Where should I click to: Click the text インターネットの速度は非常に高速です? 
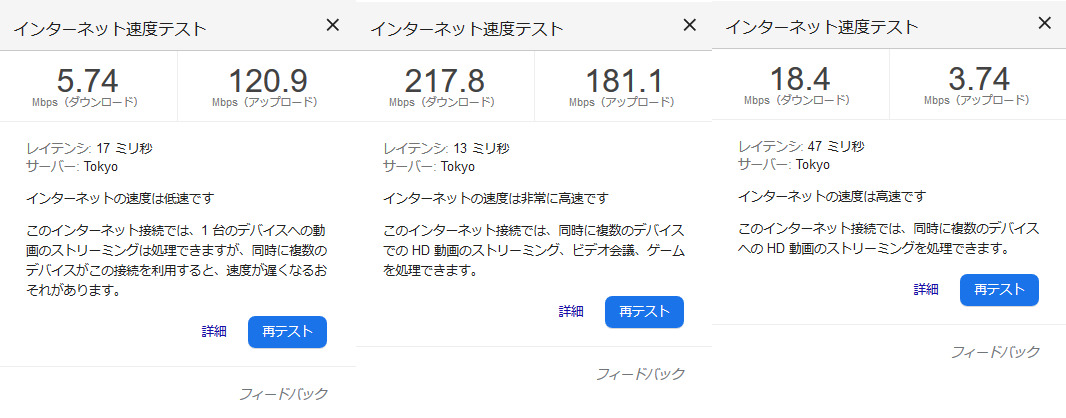[496, 198]
